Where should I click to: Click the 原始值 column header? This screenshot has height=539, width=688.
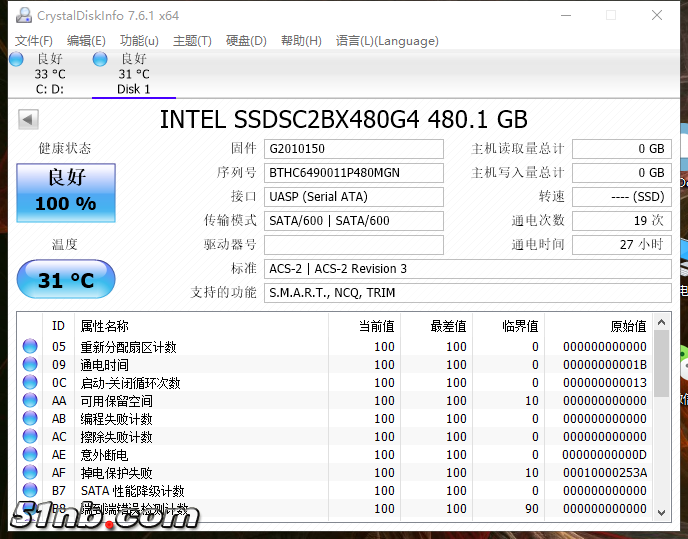[x=629, y=326]
